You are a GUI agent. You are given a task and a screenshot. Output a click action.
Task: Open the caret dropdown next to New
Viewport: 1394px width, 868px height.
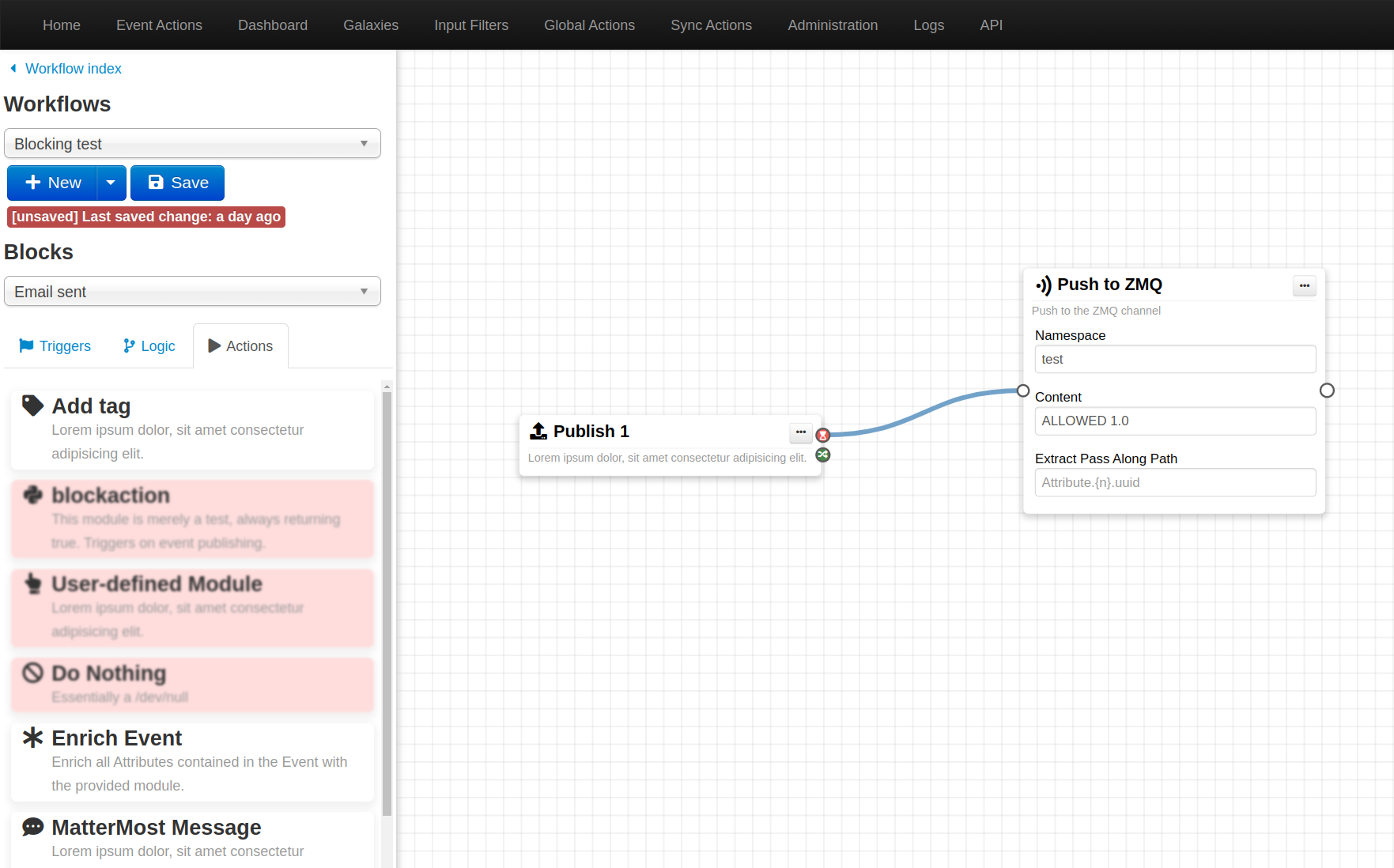[x=111, y=183]
